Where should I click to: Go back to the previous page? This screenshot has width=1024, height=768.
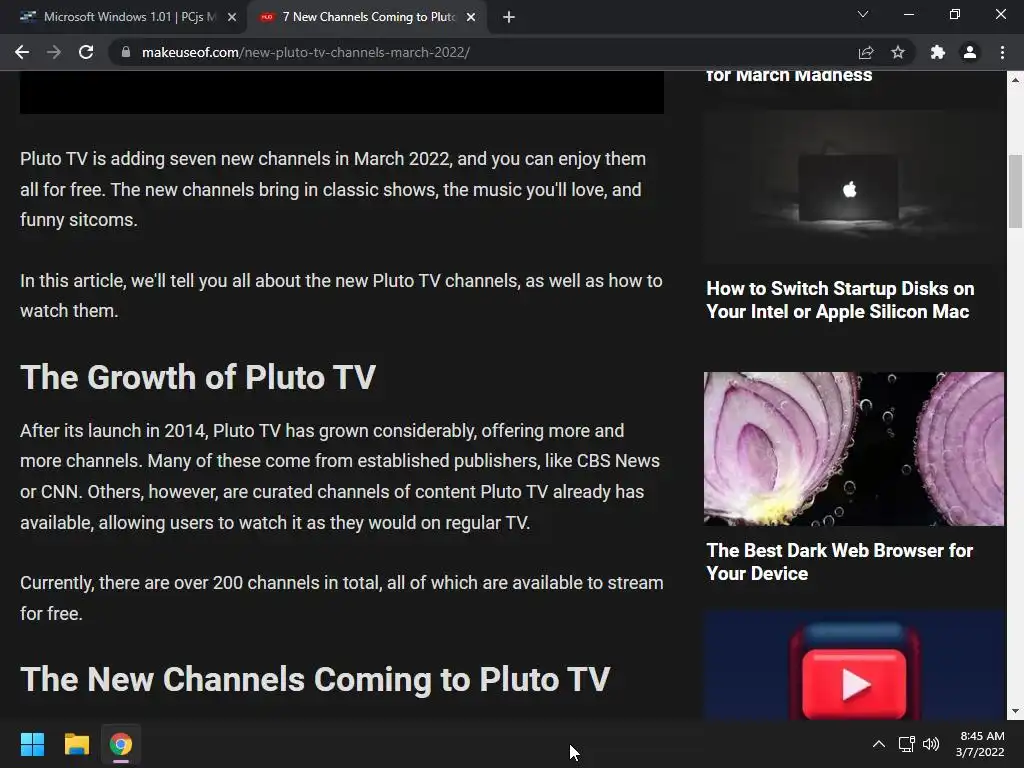22,52
